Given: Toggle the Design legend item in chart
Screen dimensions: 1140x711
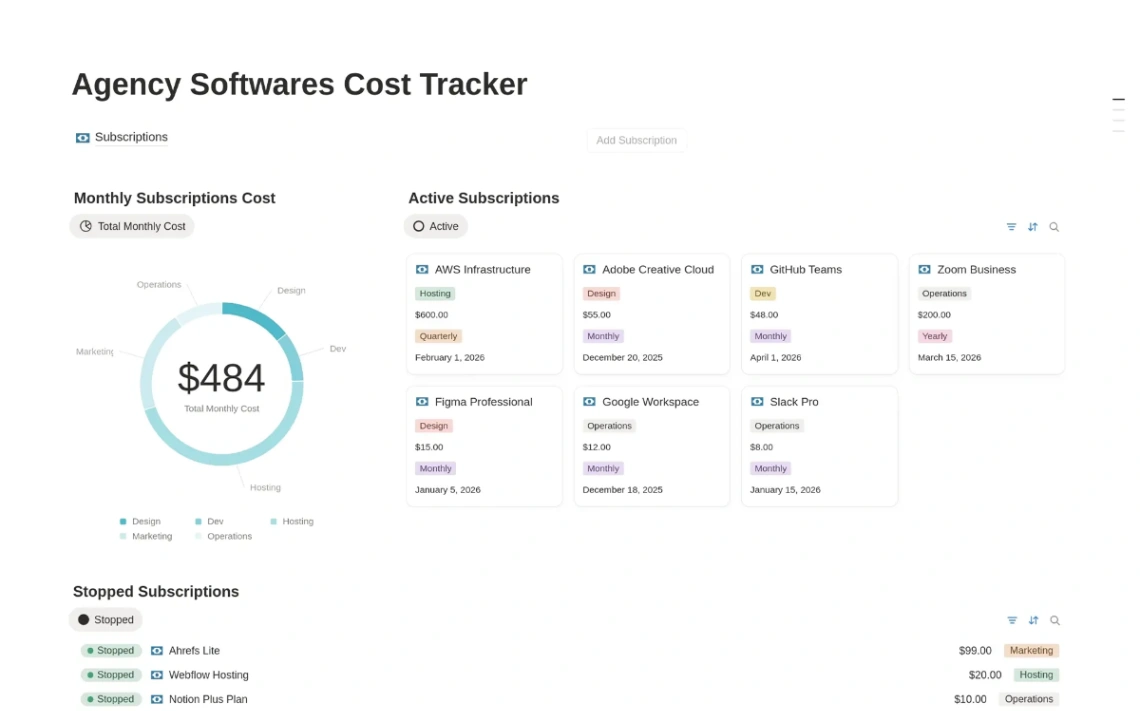Looking at the screenshot, I should coord(140,521).
